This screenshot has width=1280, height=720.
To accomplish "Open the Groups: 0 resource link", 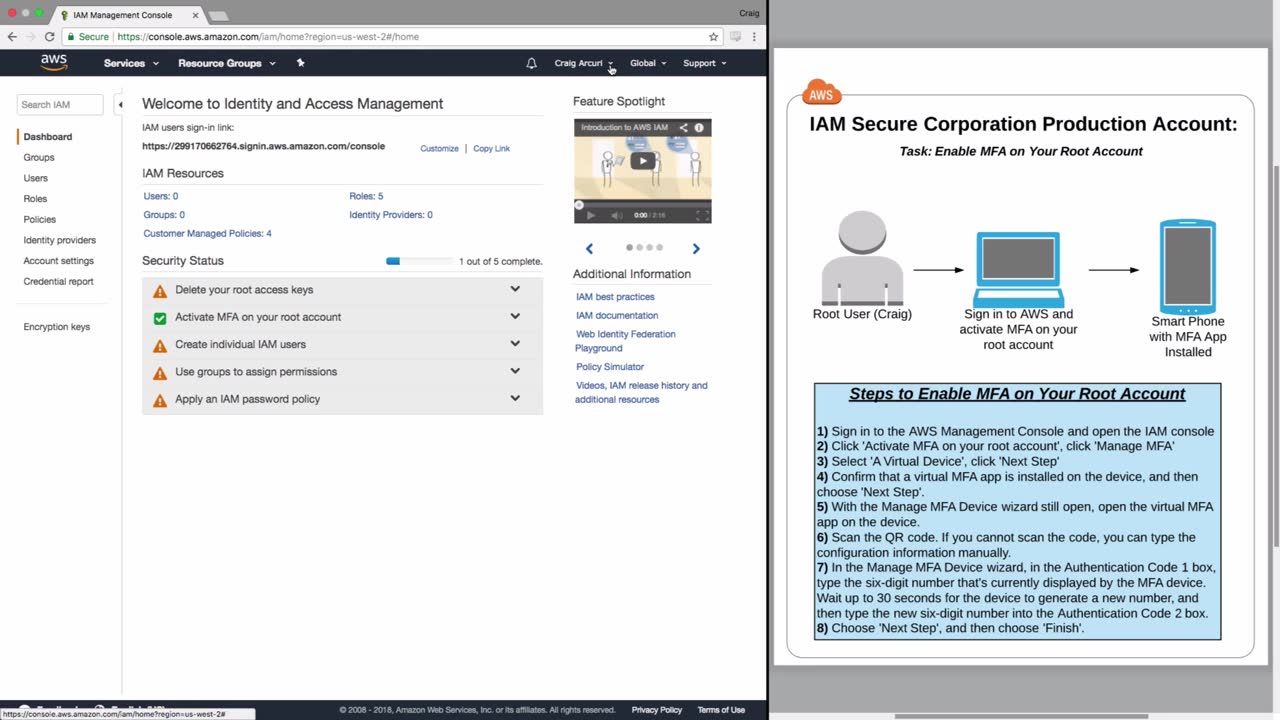I will (164, 215).
